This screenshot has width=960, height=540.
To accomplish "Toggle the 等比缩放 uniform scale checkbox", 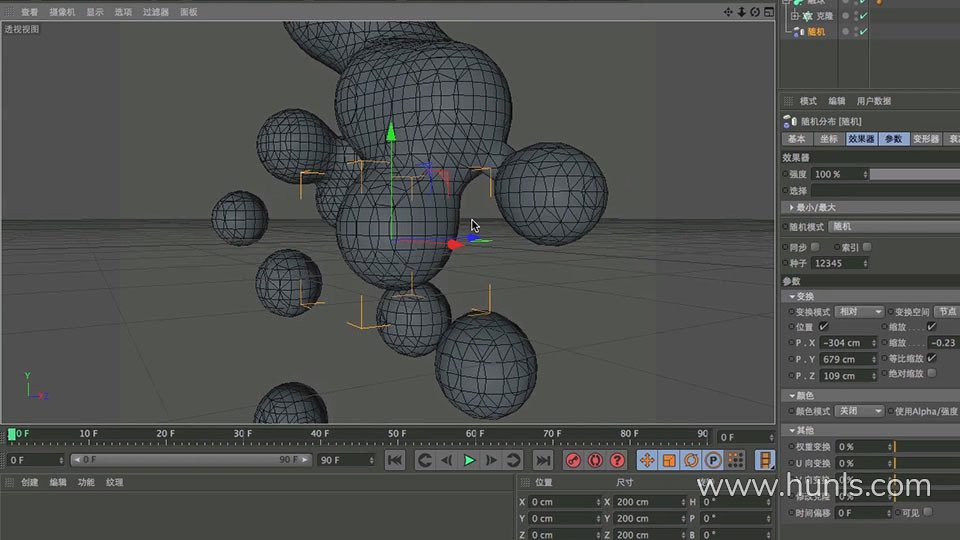I will pyautogui.click(x=931, y=358).
